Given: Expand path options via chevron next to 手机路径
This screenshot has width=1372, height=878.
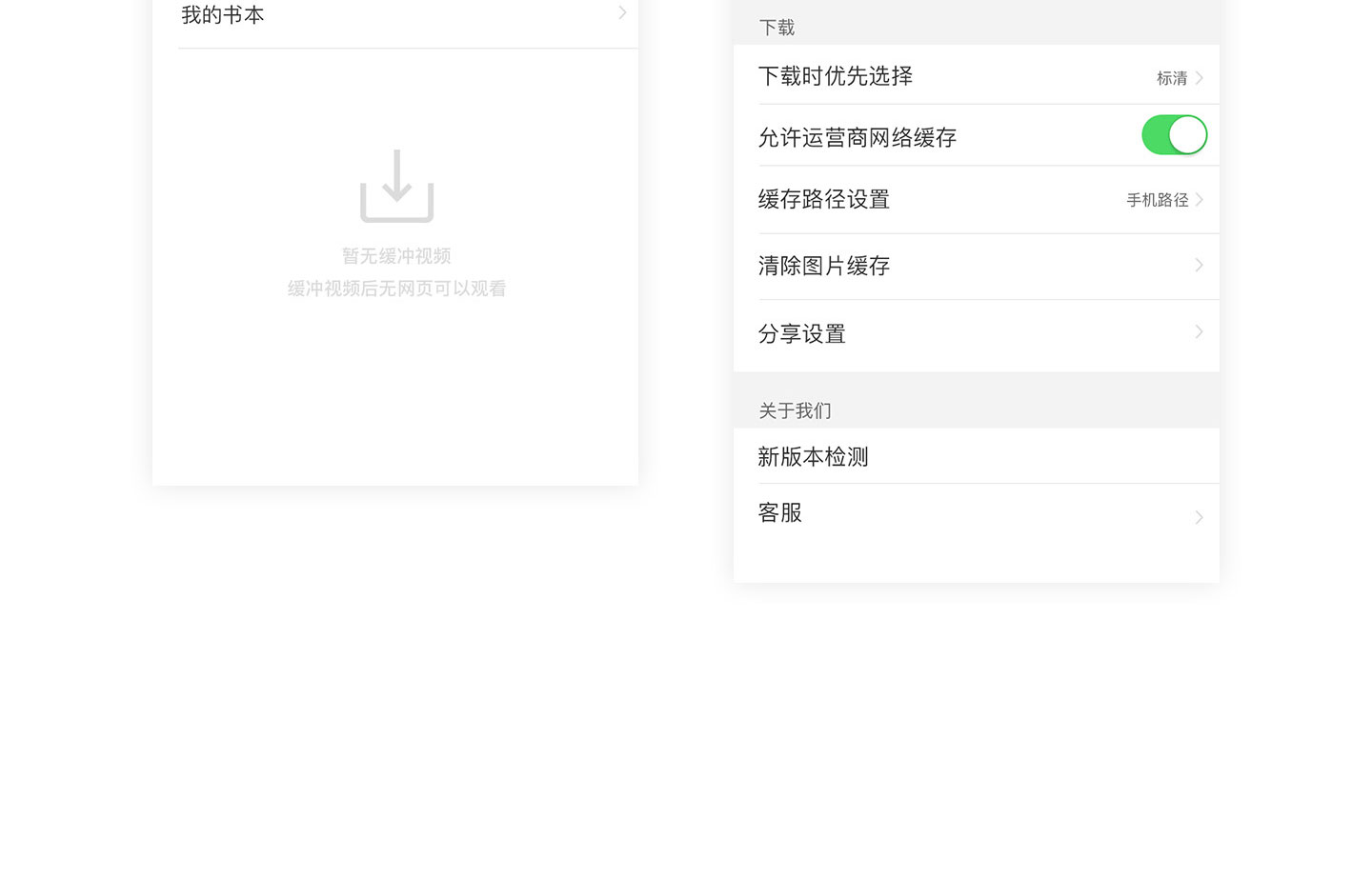Looking at the screenshot, I should [x=1200, y=200].
